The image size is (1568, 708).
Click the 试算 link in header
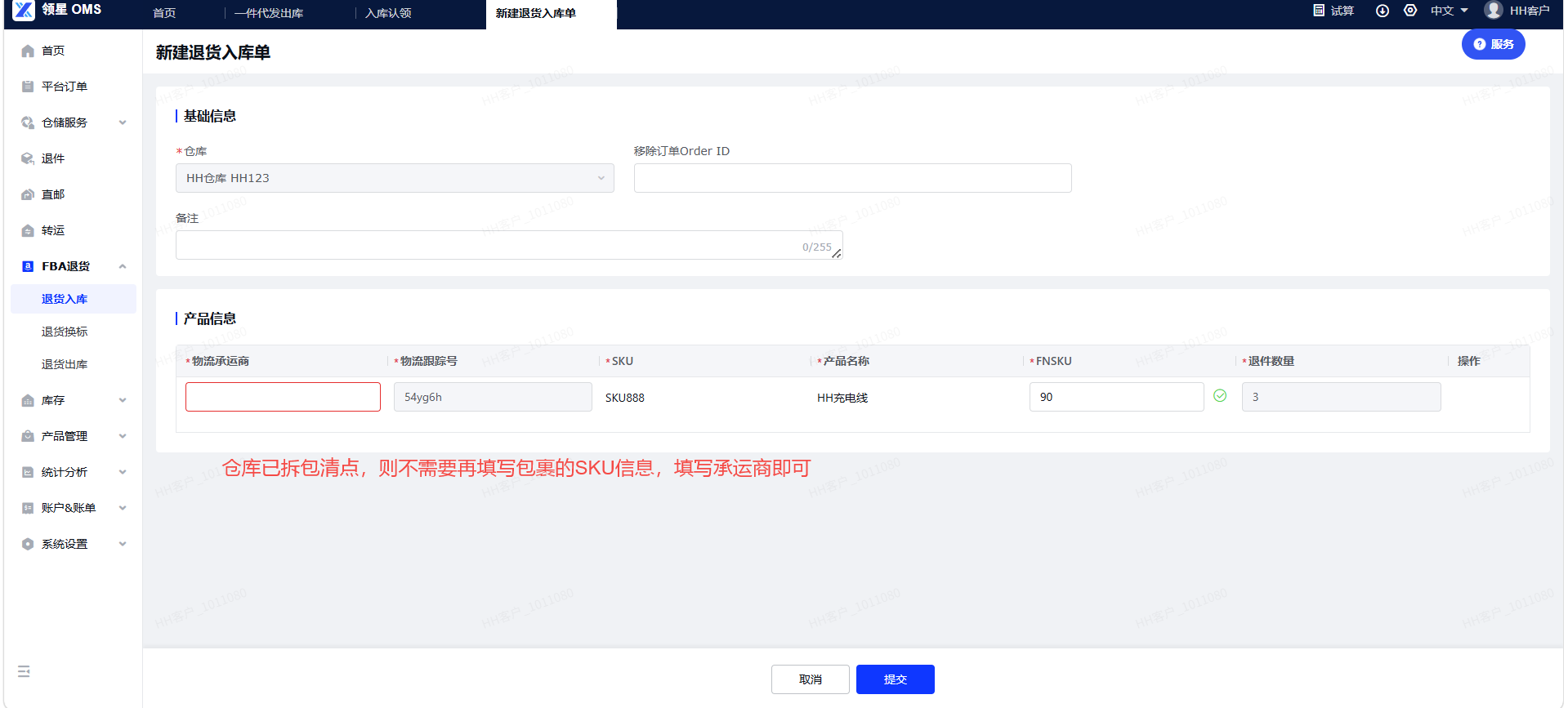pyautogui.click(x=1342, y=11)
